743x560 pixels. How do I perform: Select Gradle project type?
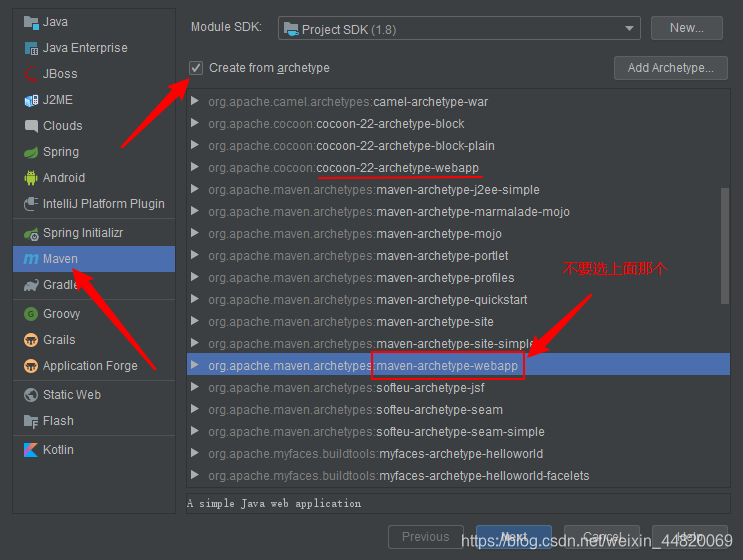[x=94, y=285]
